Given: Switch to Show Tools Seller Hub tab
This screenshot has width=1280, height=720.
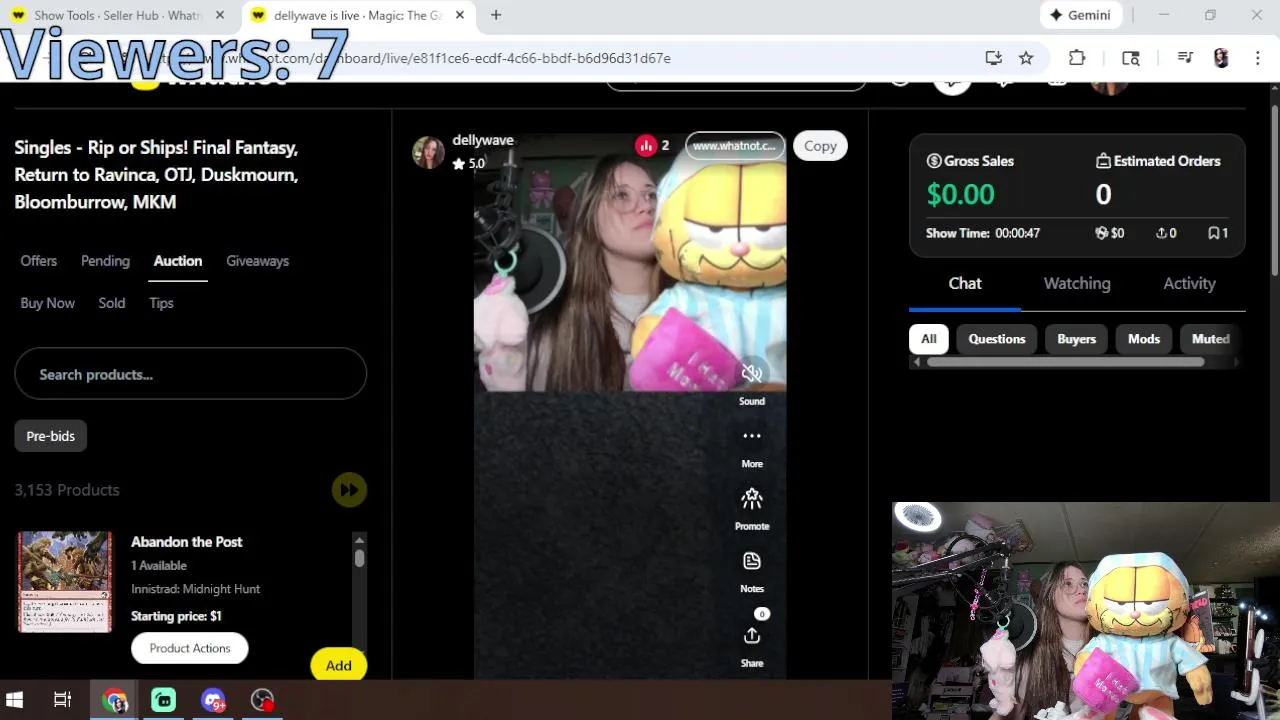Looking at the screenshot, I should click(x=118, y=15).
